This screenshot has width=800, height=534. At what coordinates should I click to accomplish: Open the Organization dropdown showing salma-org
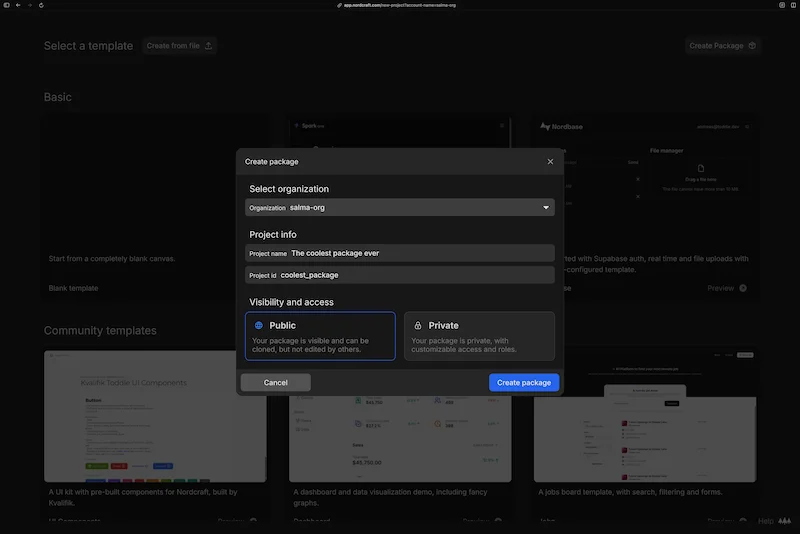399,208
